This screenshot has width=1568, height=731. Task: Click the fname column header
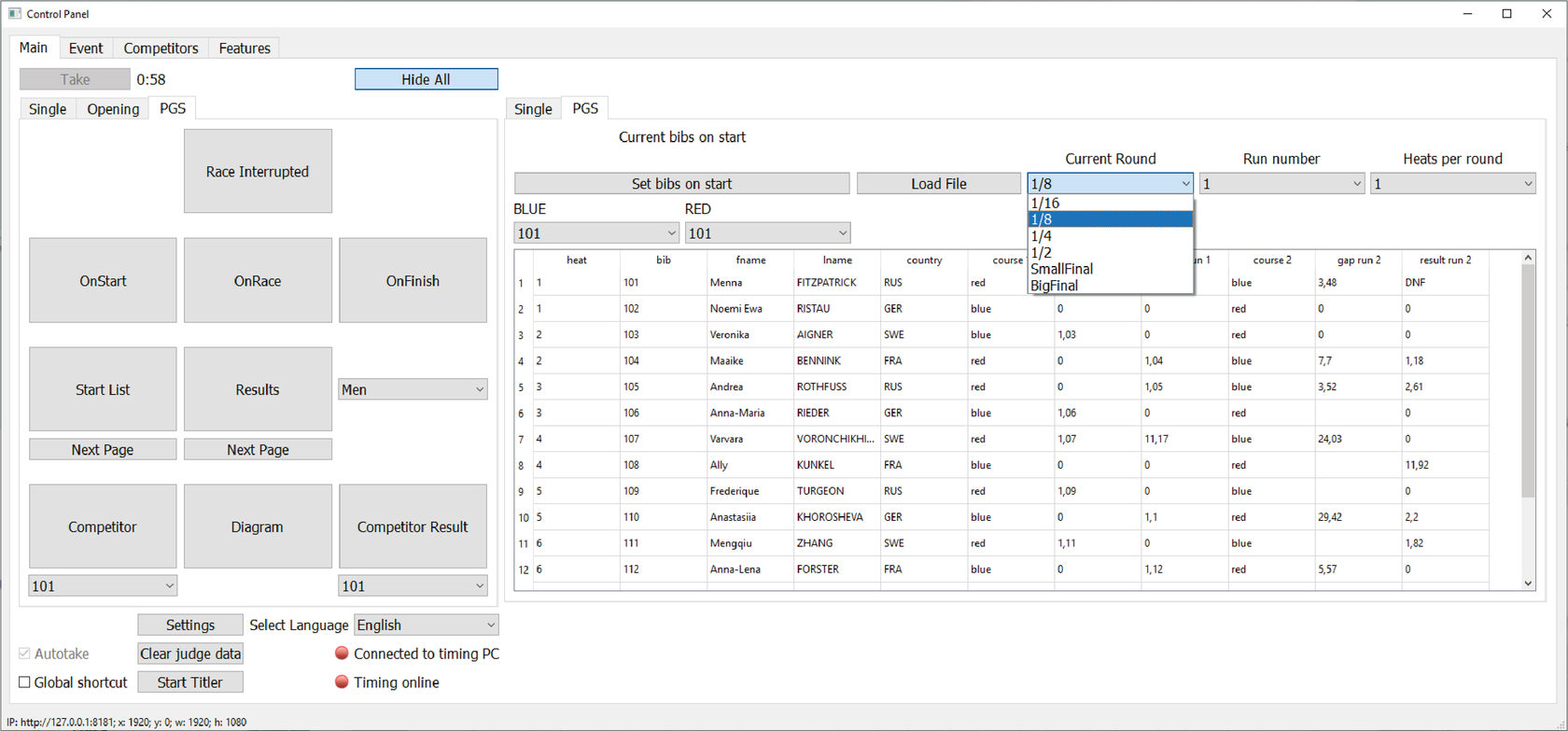[x=750, y=260]
